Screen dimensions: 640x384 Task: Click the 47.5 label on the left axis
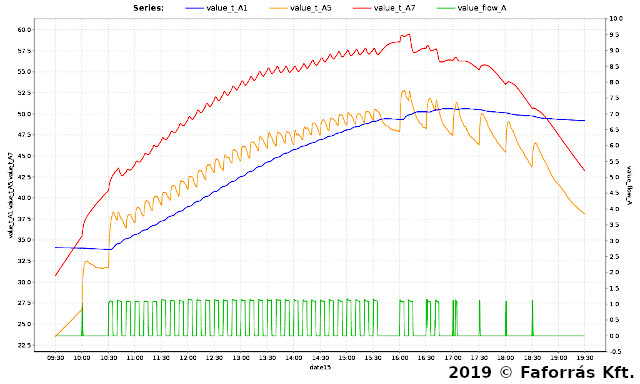pyautogui.click(x=24, y=135)
